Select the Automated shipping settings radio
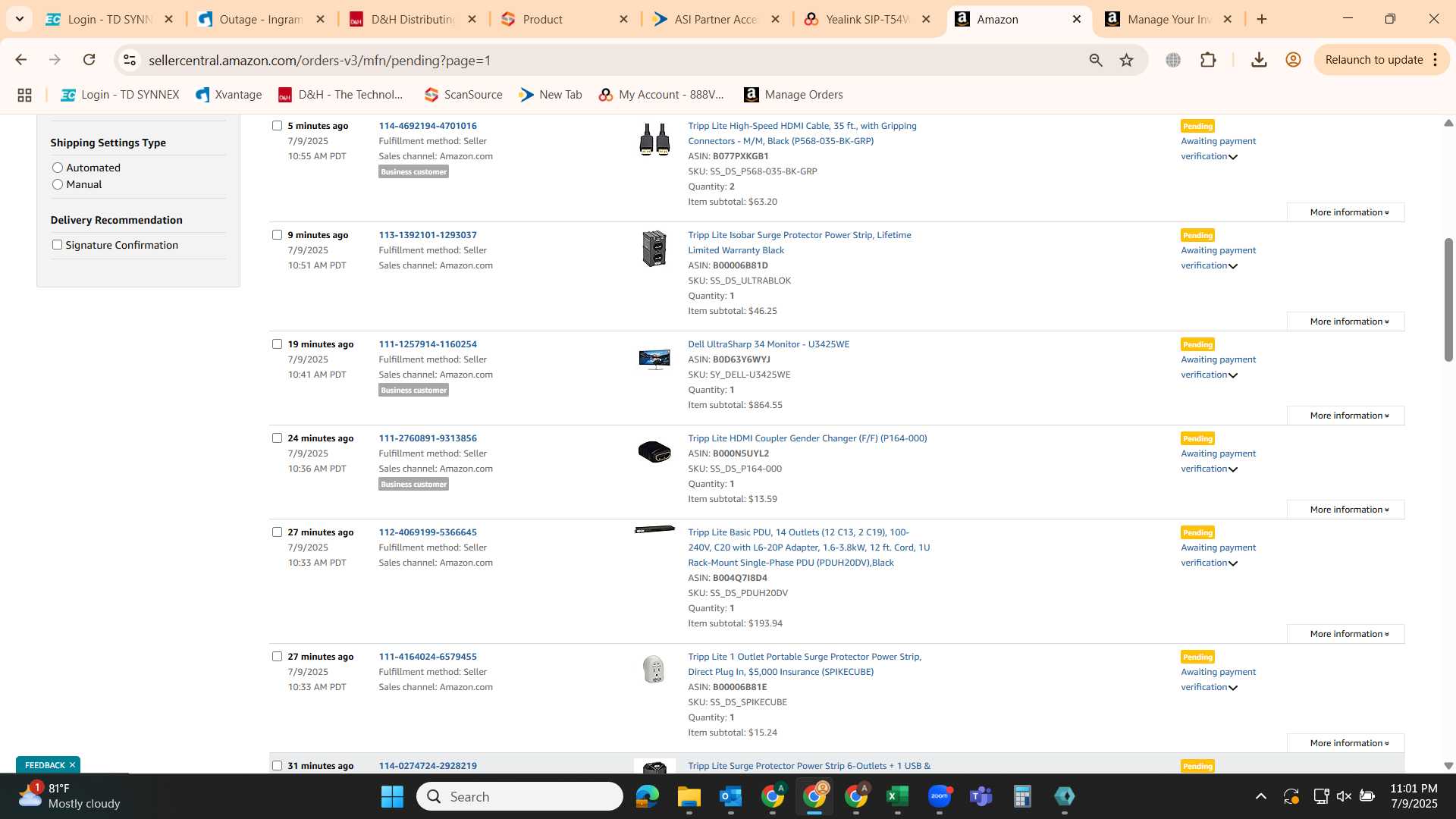Screen dimensions: 1456x819 click(58, 168)
